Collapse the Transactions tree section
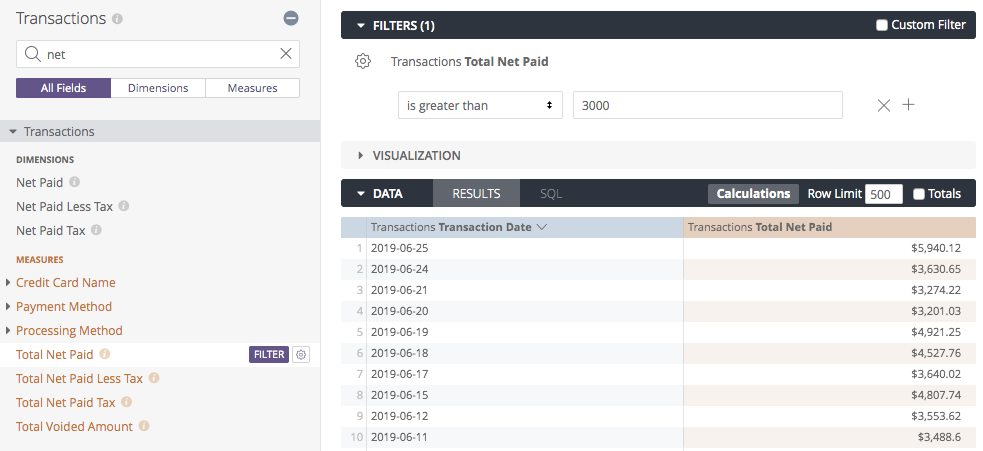 coord(12,131)
